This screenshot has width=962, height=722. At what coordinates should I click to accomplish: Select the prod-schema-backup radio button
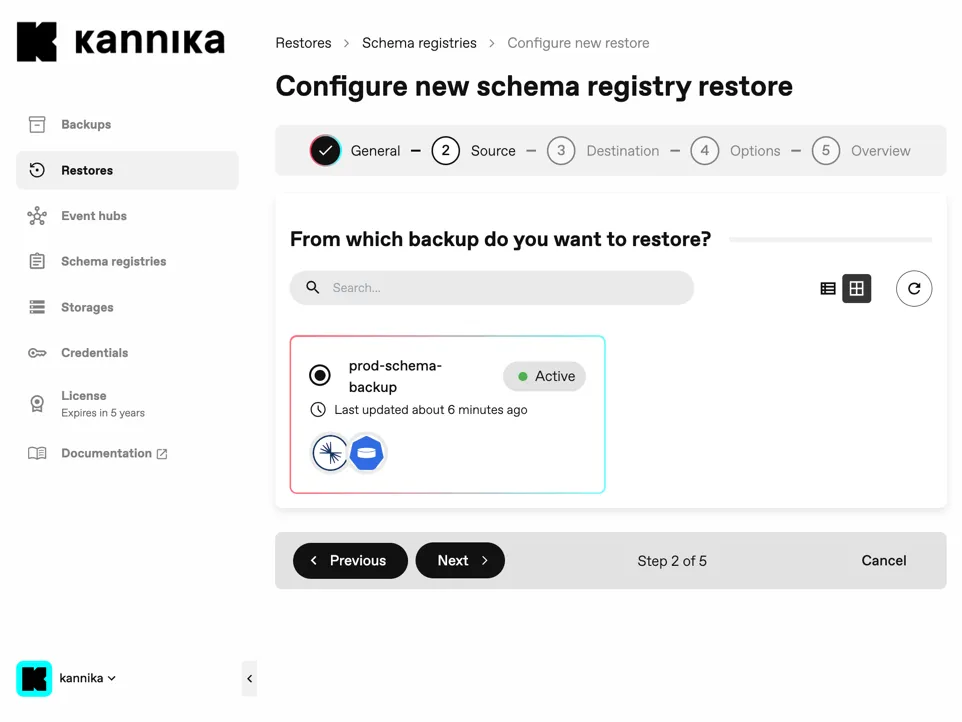click(x=319, y=375)
